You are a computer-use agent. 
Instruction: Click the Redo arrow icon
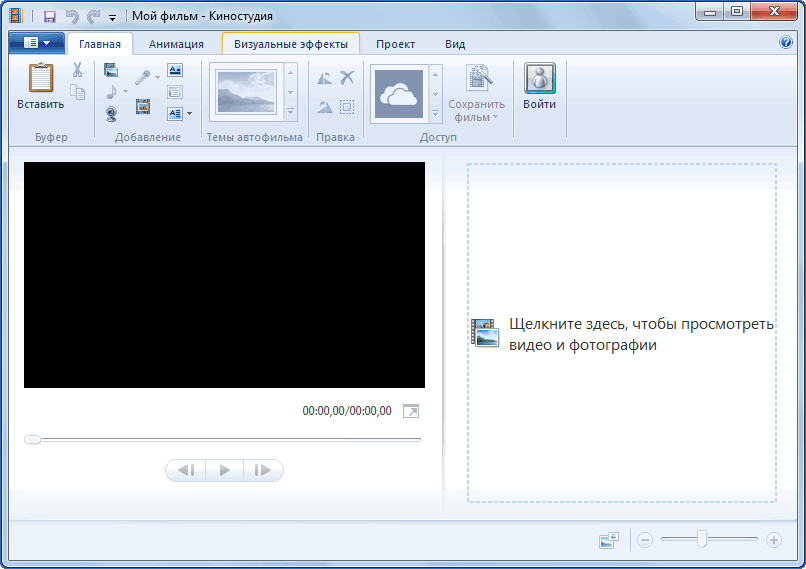click(93, 16)
